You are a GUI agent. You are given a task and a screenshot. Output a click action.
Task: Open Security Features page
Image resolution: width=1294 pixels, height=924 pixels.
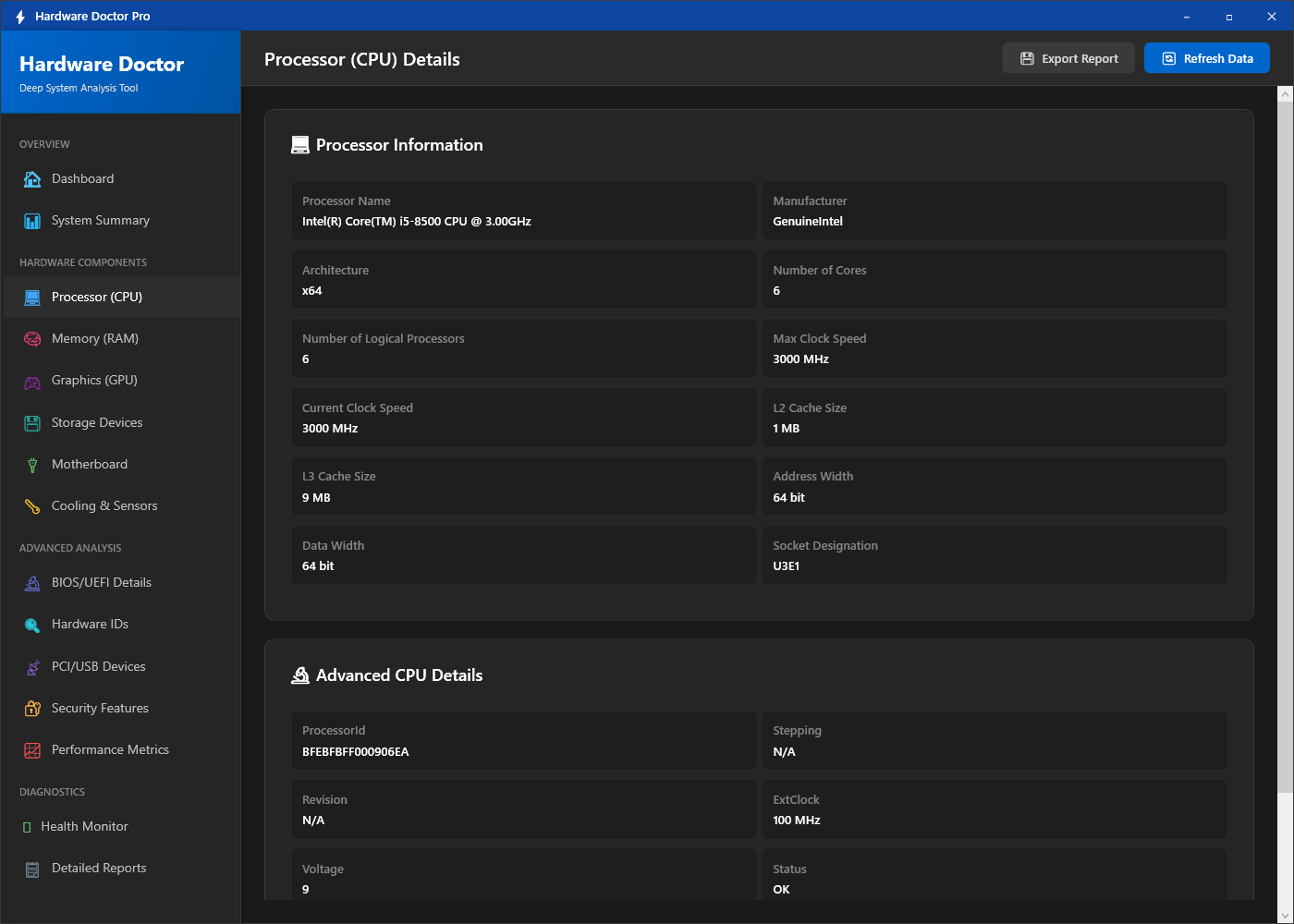pyautogui.click(x=121, y=709)
